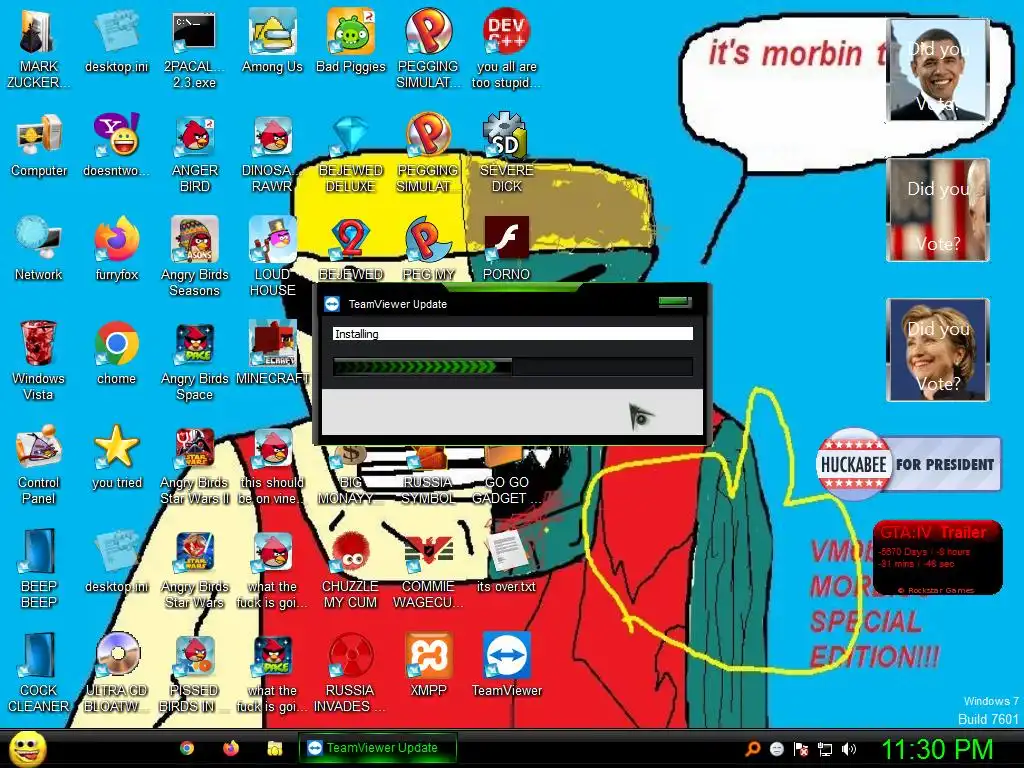Open the MARK ZUCKER desktop icon

(38, 49)
